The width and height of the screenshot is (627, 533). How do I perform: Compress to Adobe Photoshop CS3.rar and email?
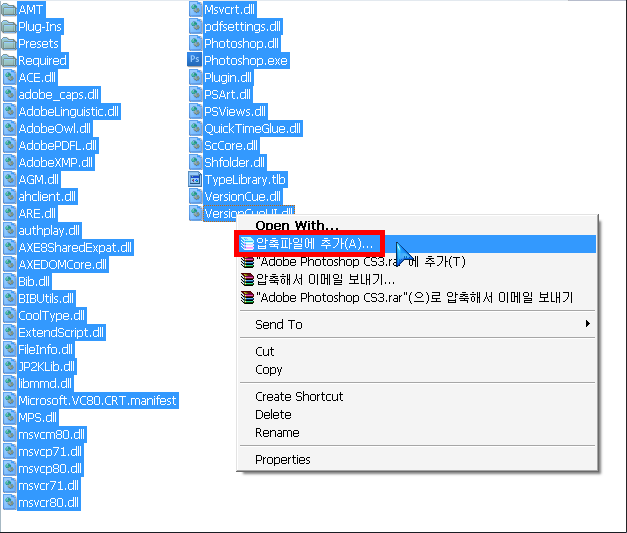click(x=417, y=297)
